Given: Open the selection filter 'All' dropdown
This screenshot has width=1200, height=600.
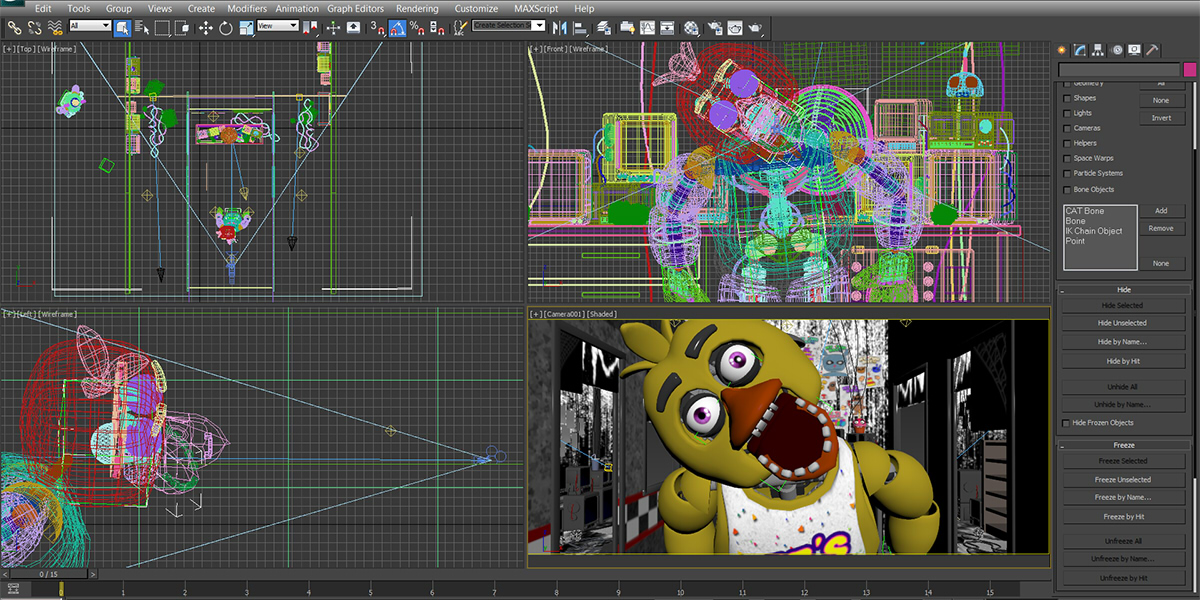Looking at the screenshot, I should 89,26.
